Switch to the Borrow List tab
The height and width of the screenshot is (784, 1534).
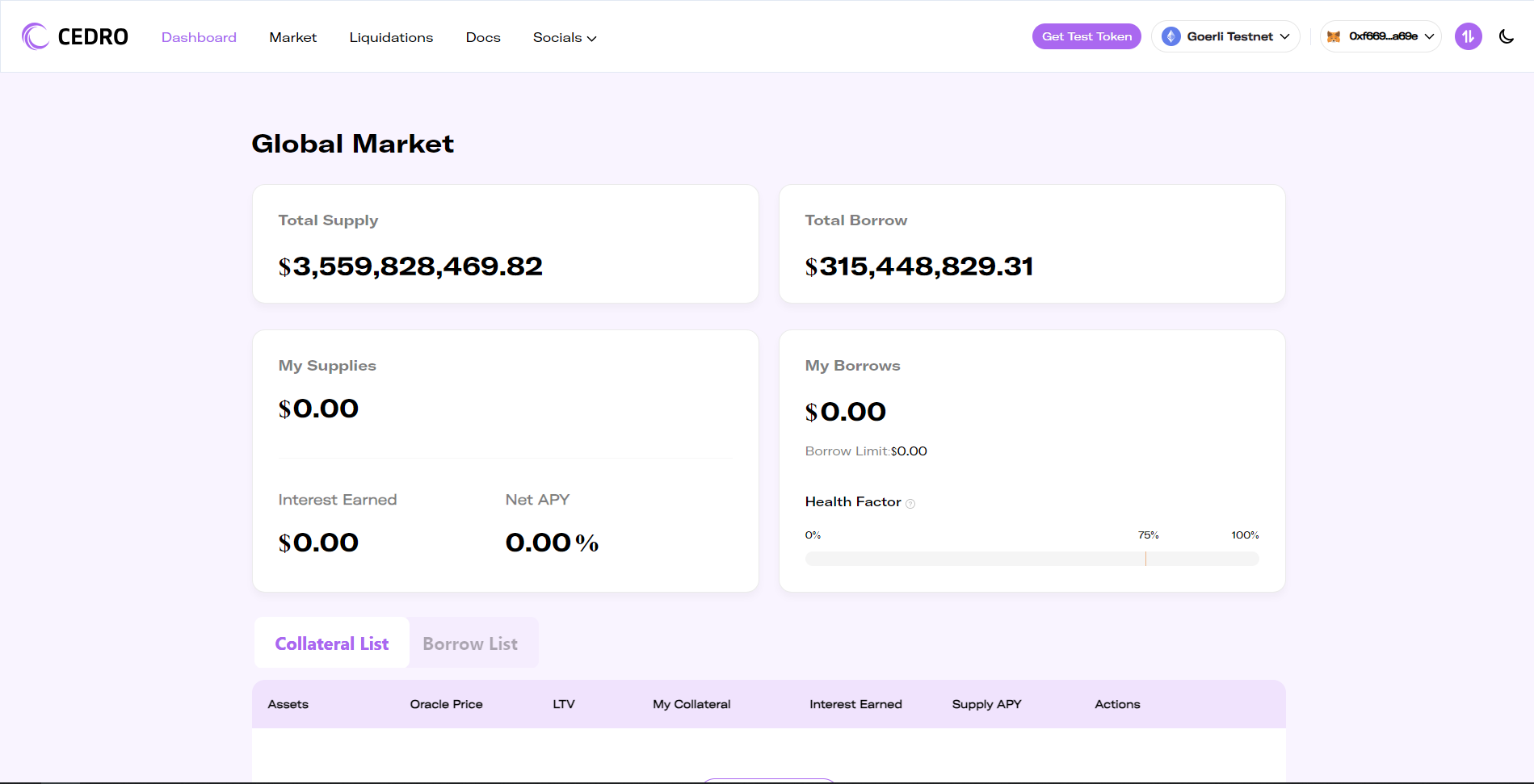coord(470,644)
